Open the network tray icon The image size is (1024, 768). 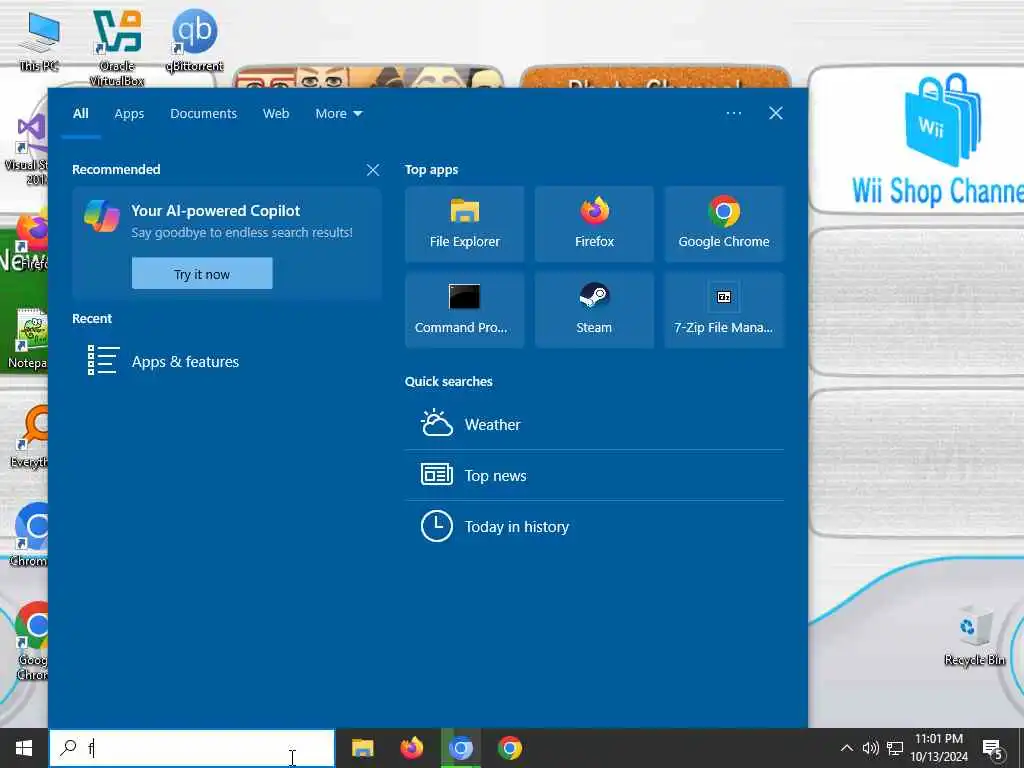click(895, 748)
